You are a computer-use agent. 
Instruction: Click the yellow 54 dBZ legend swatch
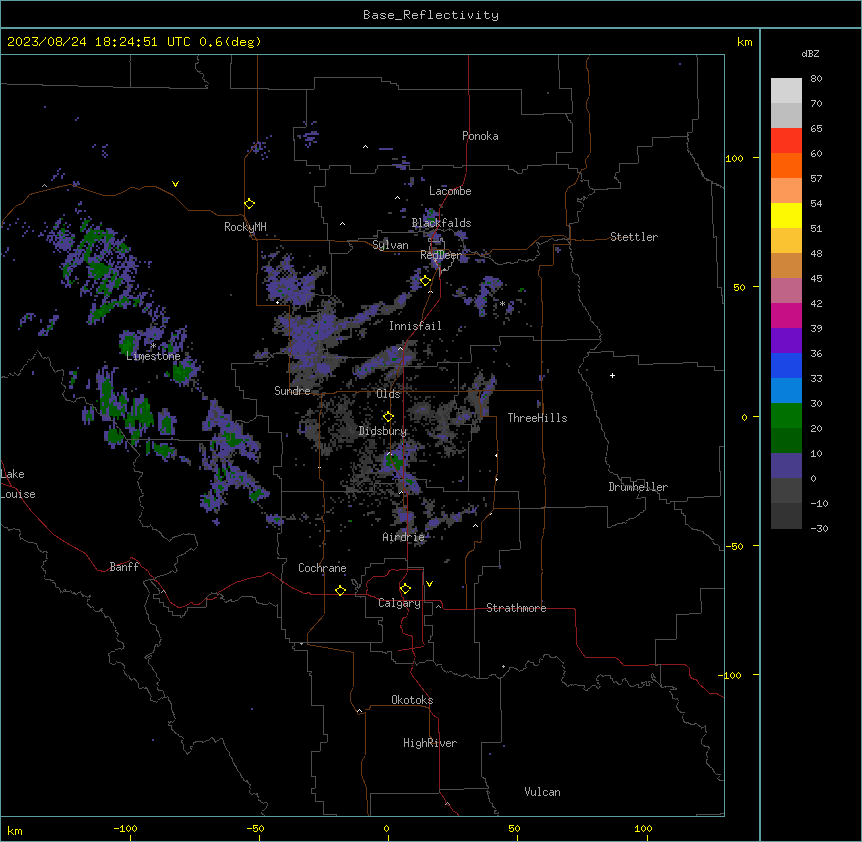click(786, 215)
